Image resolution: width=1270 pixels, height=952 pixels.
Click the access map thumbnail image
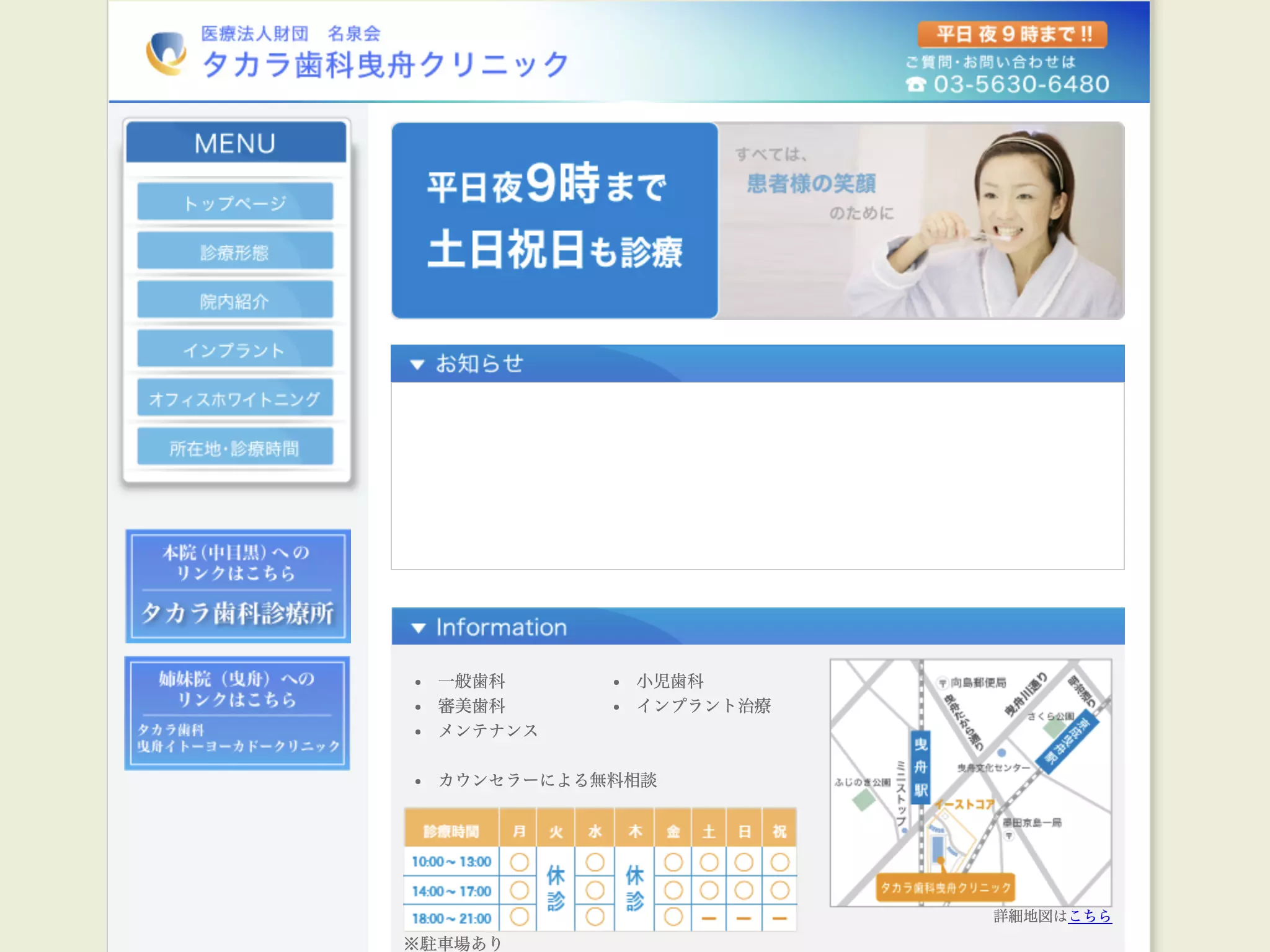(971, 783)
